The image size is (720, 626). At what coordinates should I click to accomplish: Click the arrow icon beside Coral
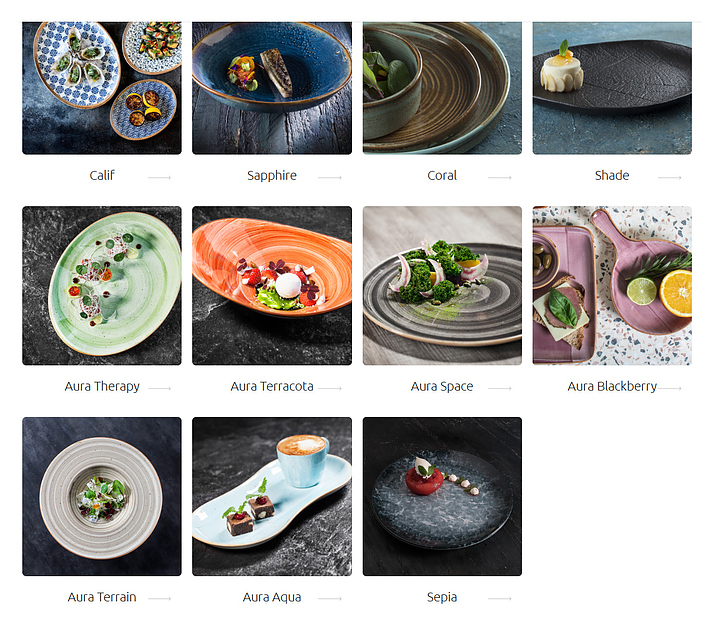click(x=500, y=177)
